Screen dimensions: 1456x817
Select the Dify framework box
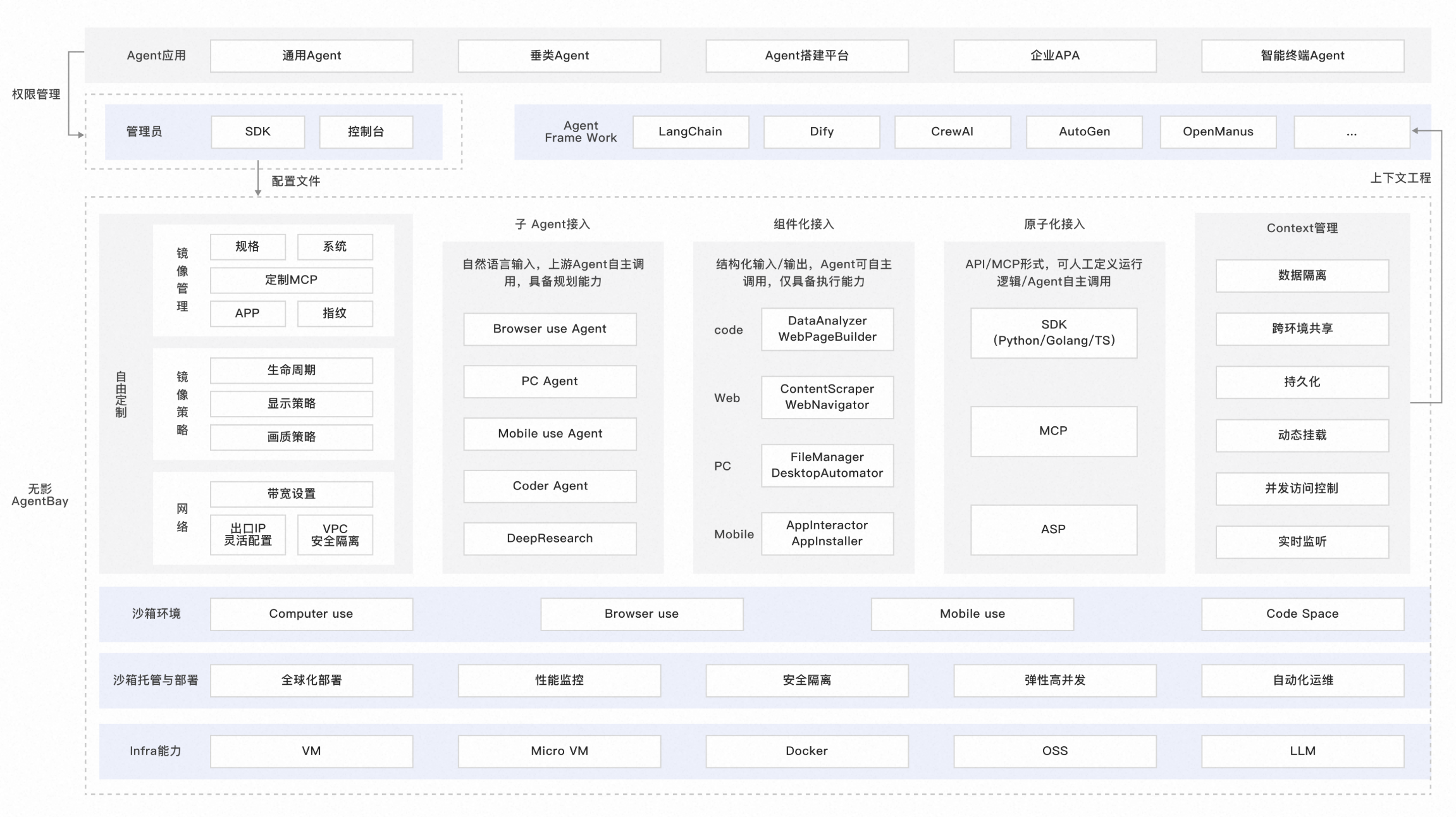821,132
